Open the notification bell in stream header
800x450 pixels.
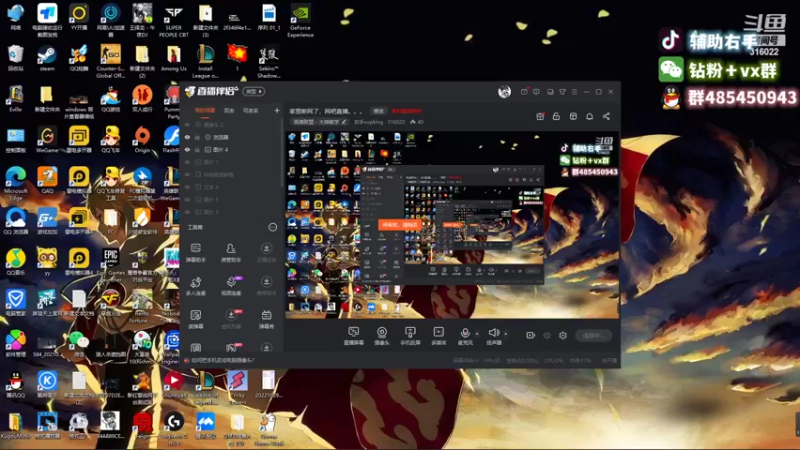tap(589, 116)
